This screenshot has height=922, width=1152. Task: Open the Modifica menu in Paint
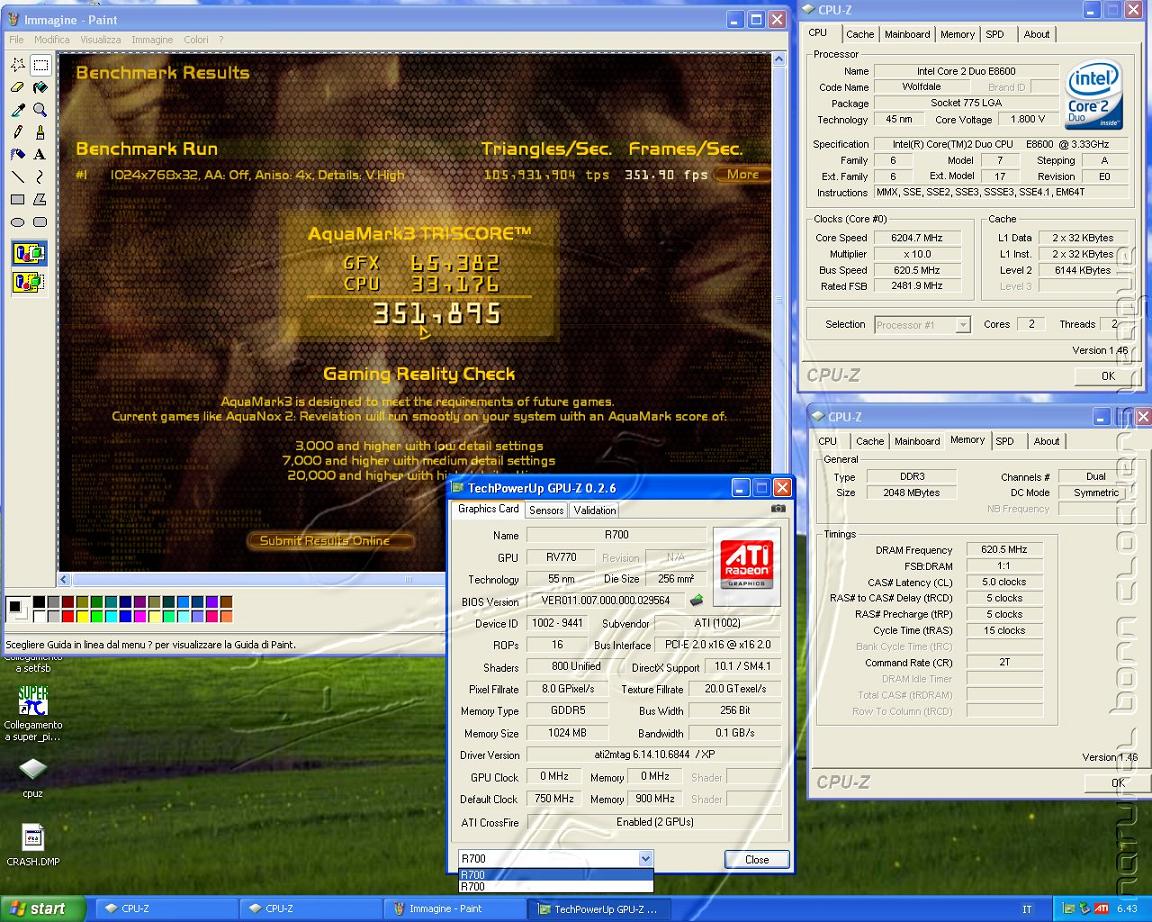pos(51,40)
